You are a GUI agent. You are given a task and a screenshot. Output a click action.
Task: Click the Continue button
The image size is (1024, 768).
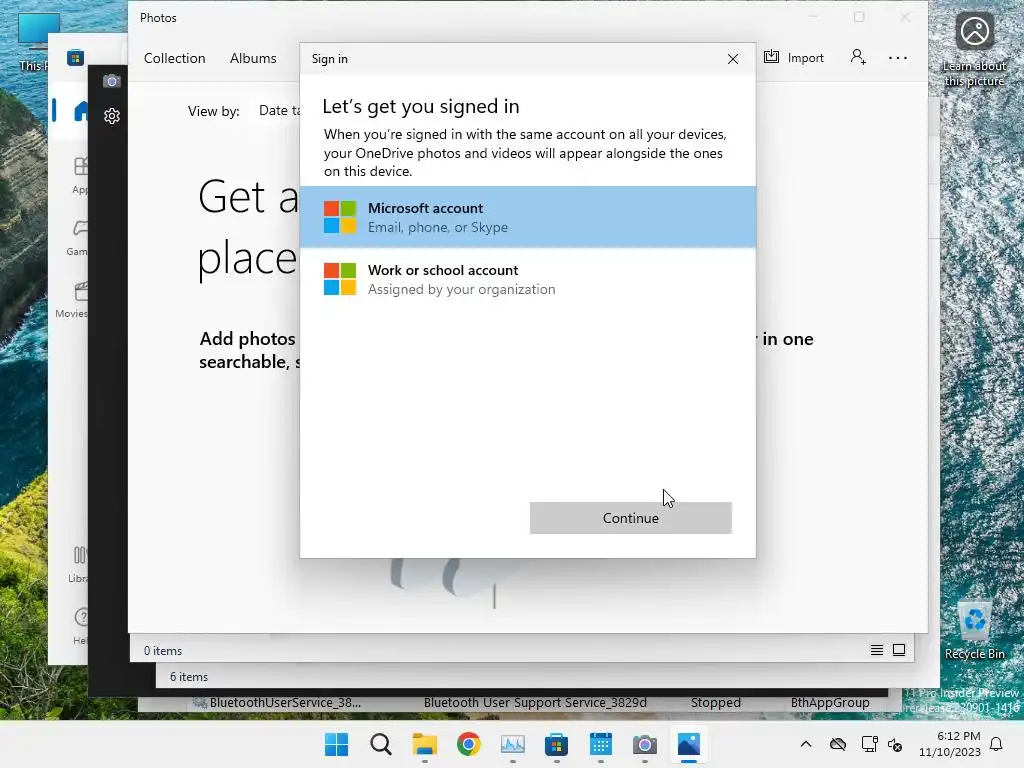pyautogui.click(x=630, y=518)
